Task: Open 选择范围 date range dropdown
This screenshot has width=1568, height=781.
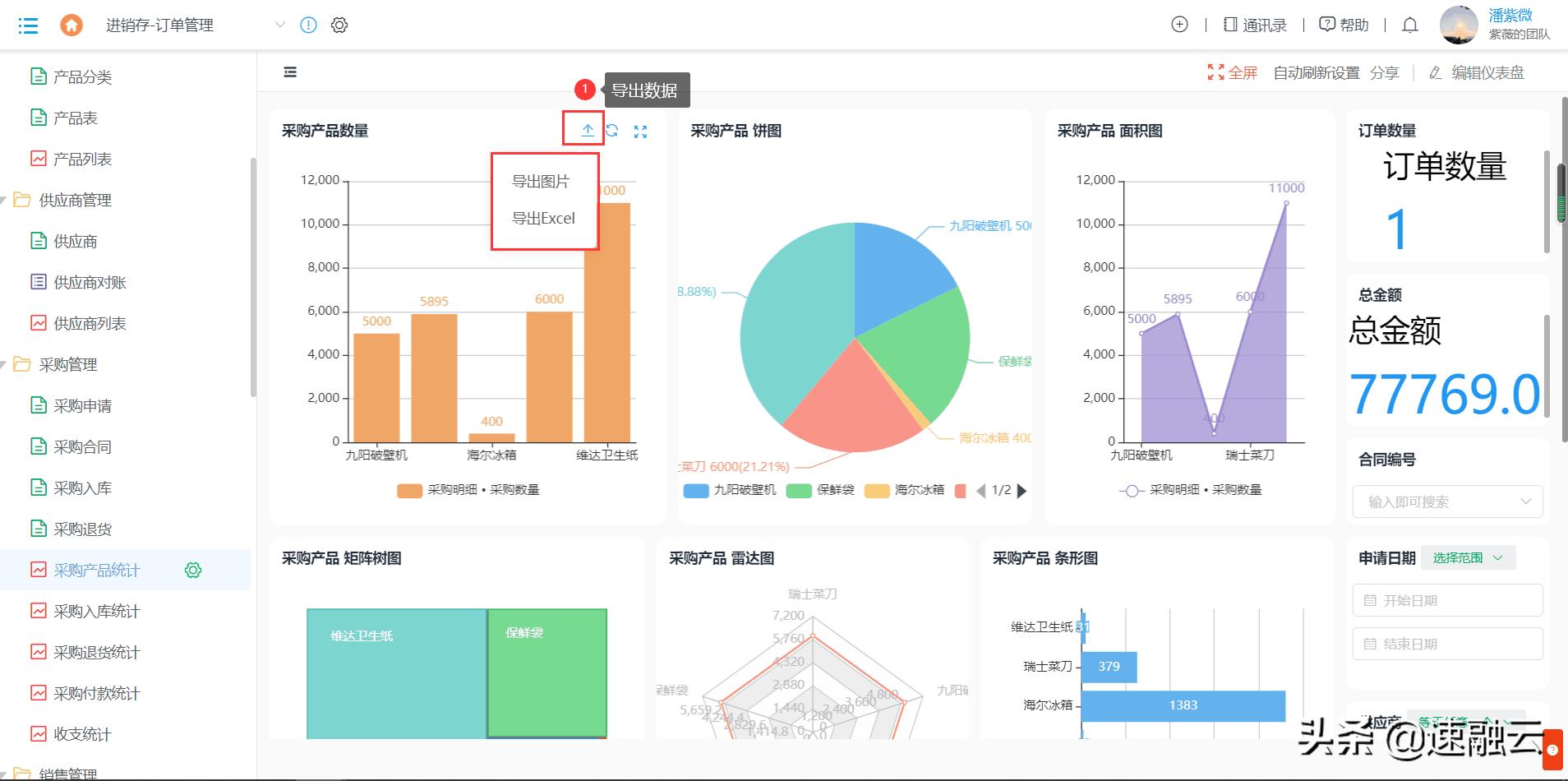Action: pyautogui.click(x=1468, y=557)
